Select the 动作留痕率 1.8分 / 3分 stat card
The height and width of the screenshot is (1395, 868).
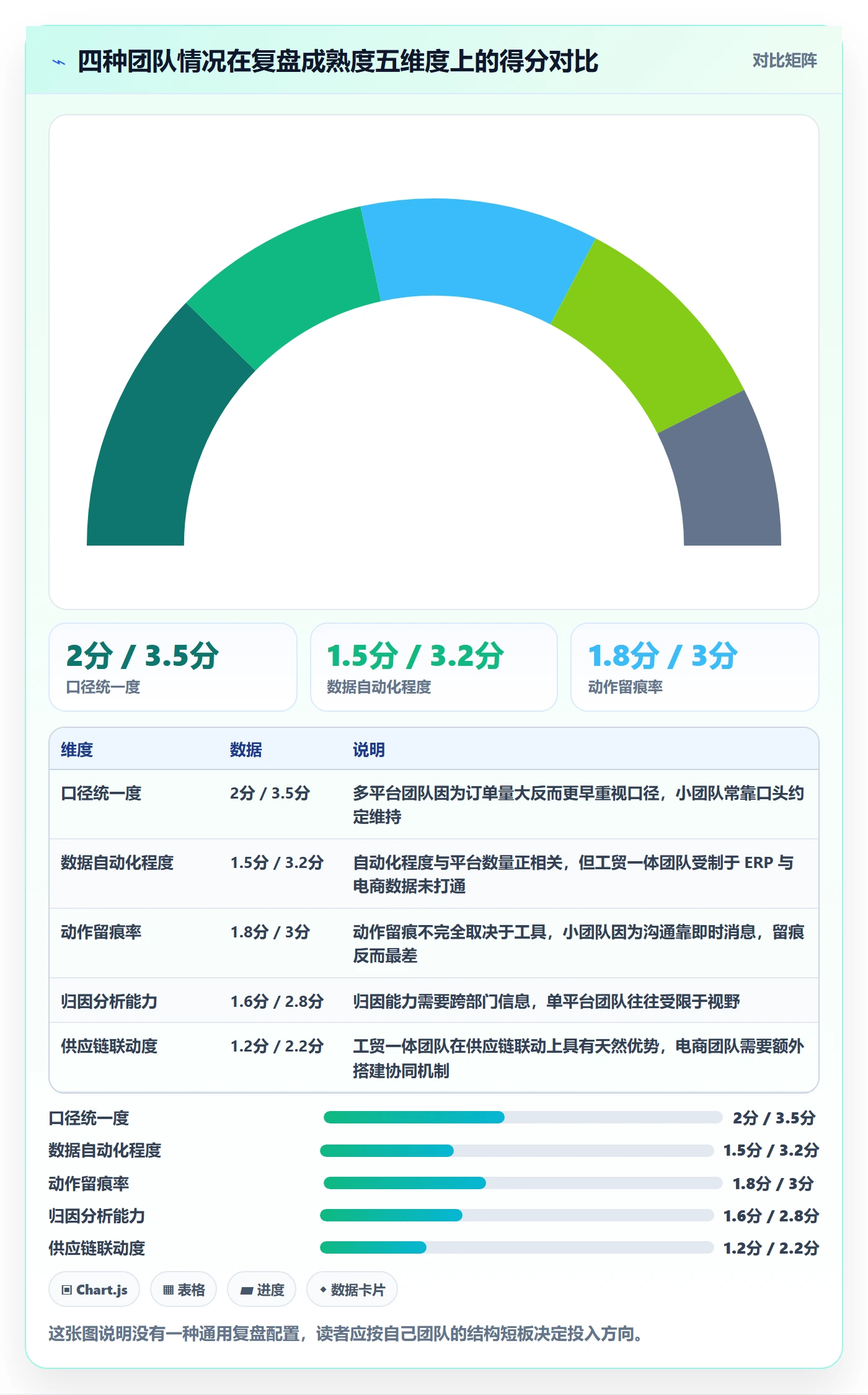[694, 667]
